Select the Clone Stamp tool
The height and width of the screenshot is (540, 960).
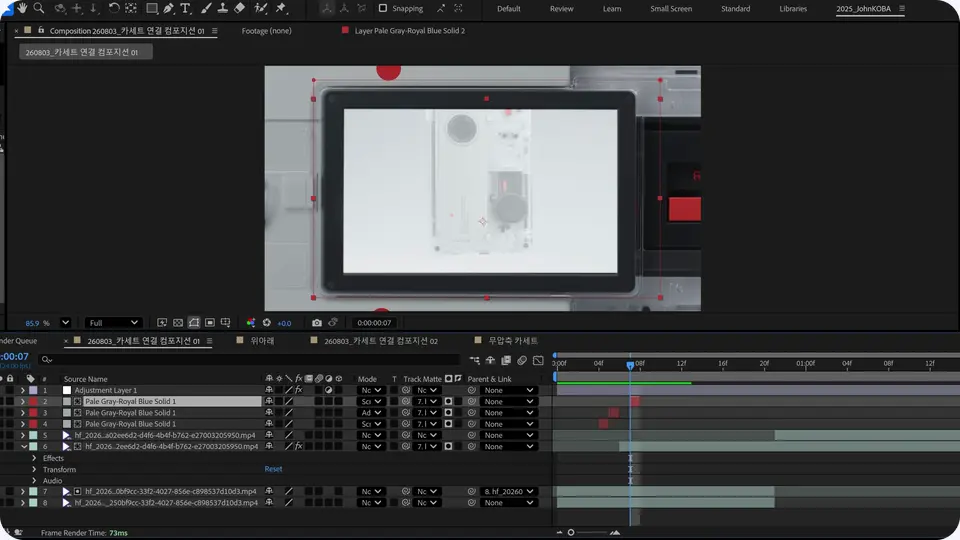pyautogui.click(x=223, y=8)
